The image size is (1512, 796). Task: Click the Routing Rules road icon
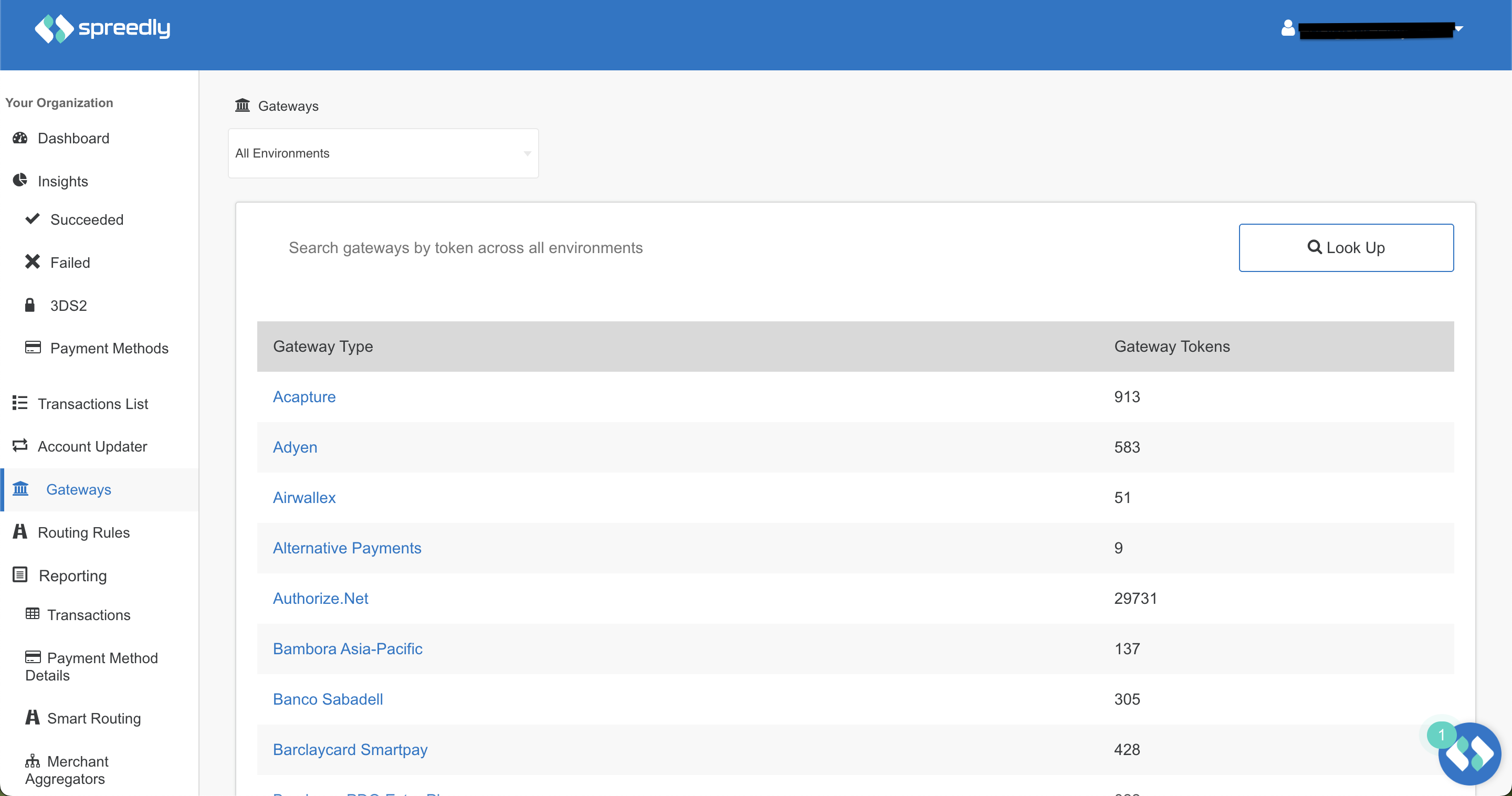point(20,532)
